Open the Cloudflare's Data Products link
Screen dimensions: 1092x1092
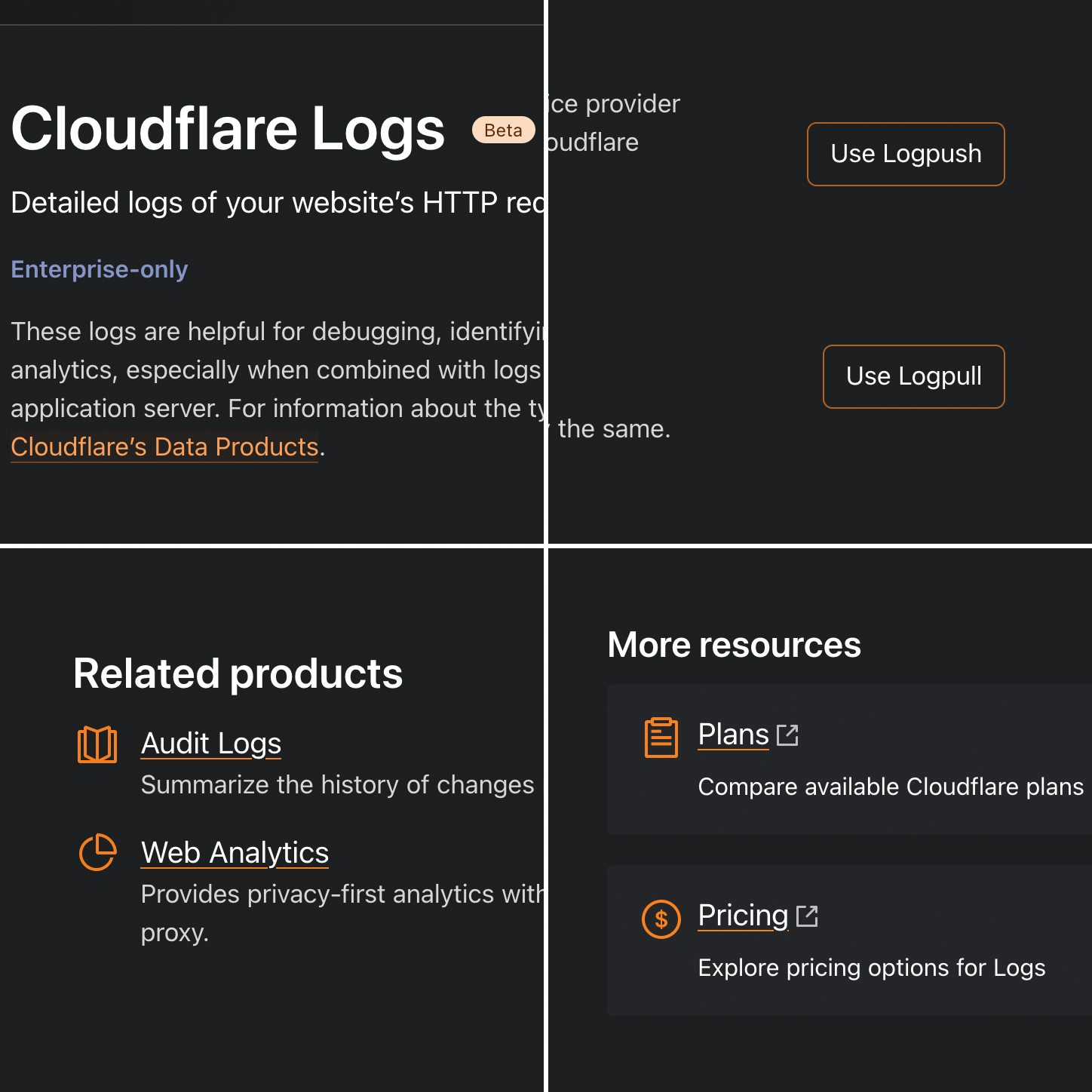pyautogui.click(x=164, y=447)
